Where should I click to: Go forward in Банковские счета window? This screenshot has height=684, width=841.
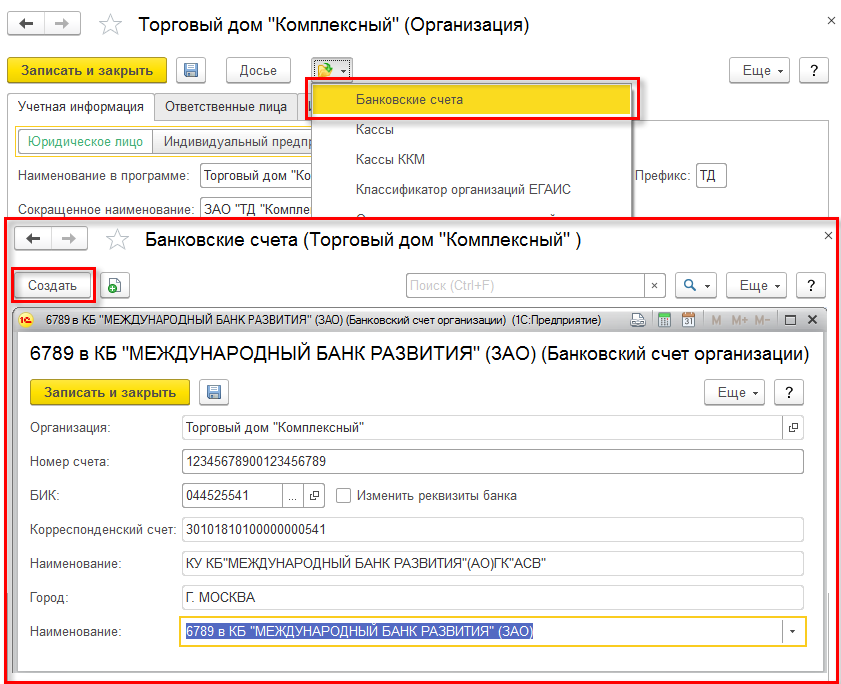pyautogui.click(x=69, y=239)
